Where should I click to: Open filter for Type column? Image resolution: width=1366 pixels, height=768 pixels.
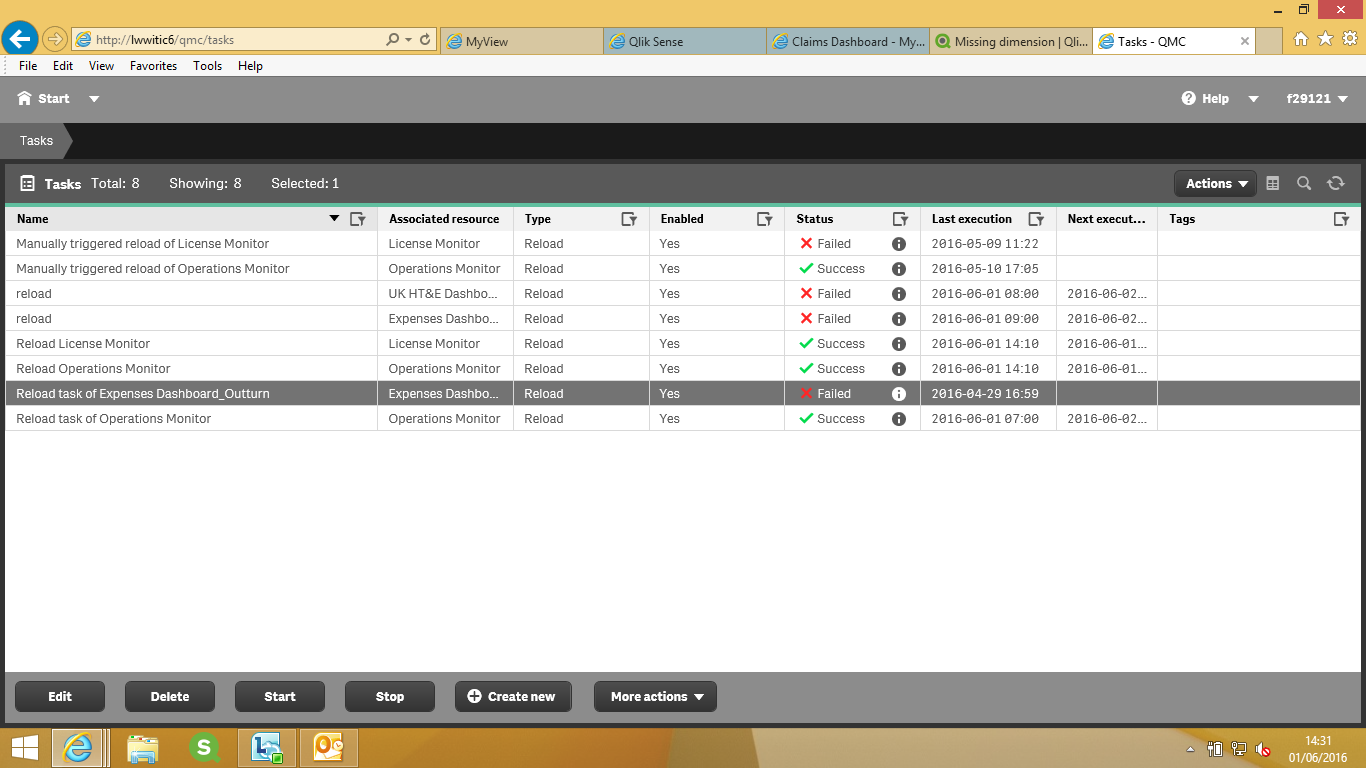(x=629, y=219)
